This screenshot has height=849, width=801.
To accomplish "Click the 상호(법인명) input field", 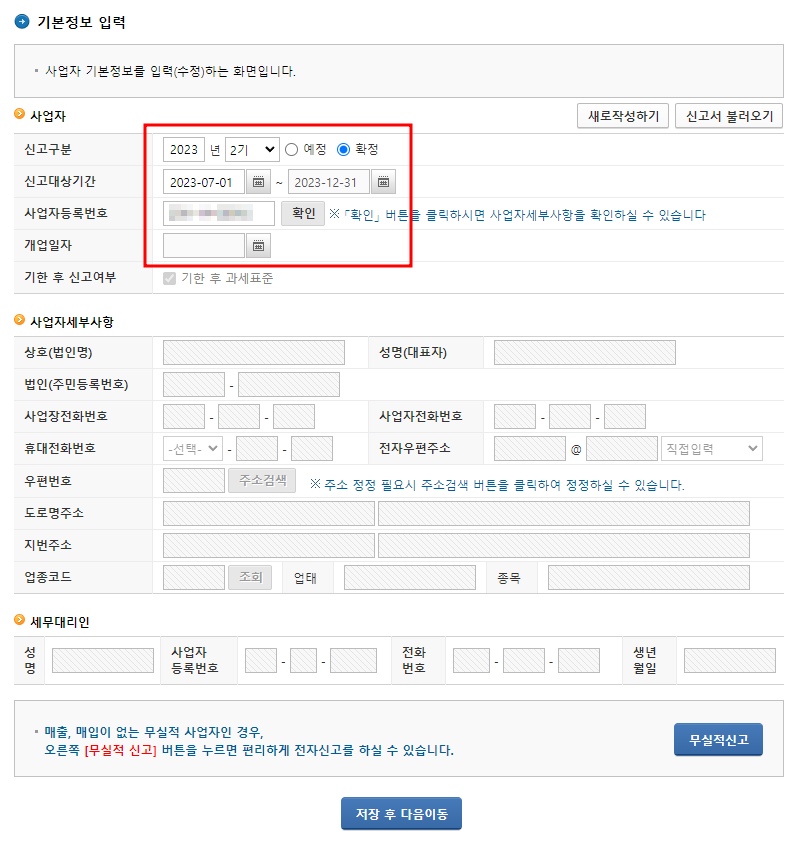I will click(x=252, y=352).
